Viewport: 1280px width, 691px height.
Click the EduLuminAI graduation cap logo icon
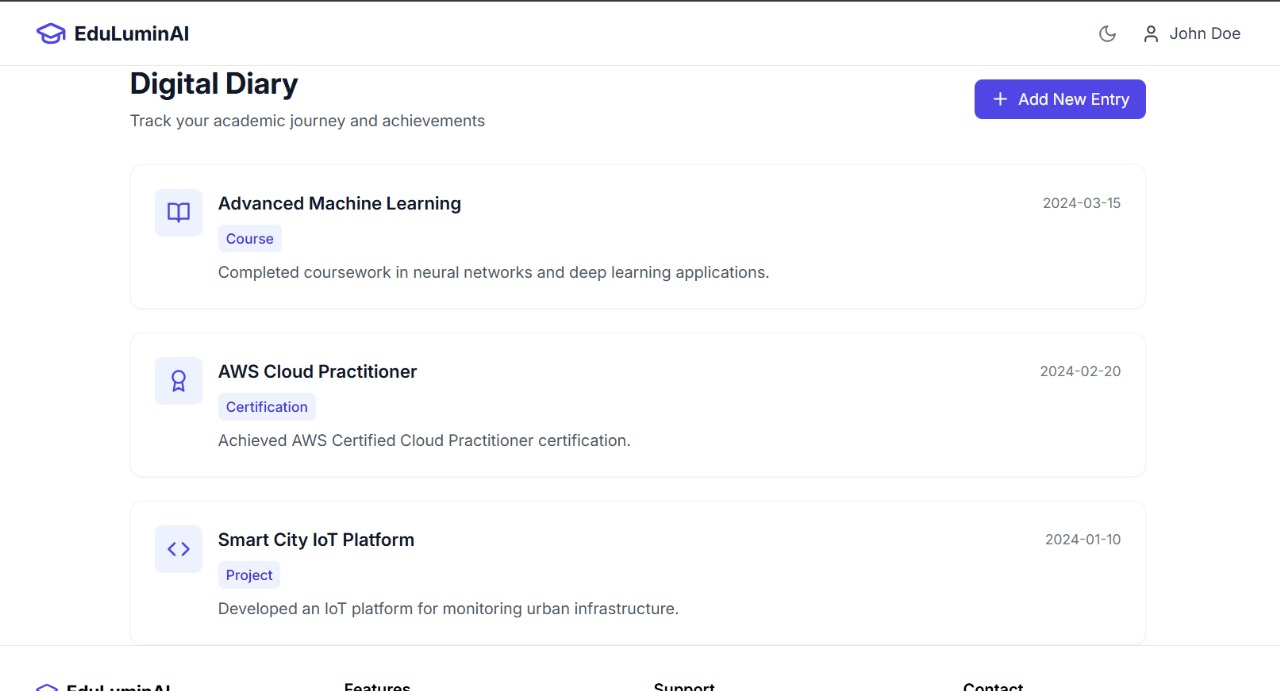point(51,34)
